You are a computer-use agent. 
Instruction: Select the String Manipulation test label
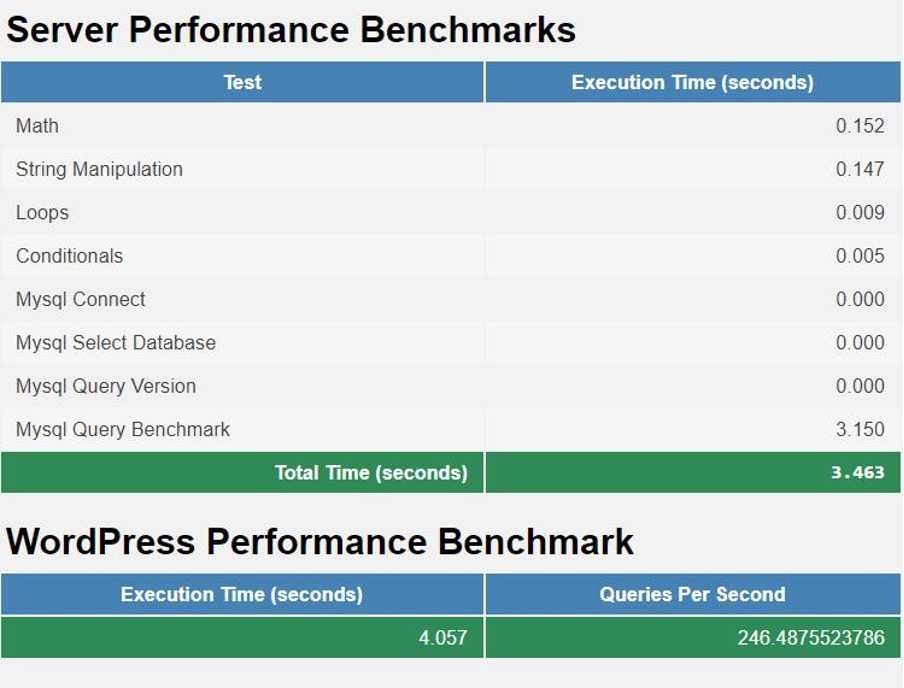click(x=99, y=169)
